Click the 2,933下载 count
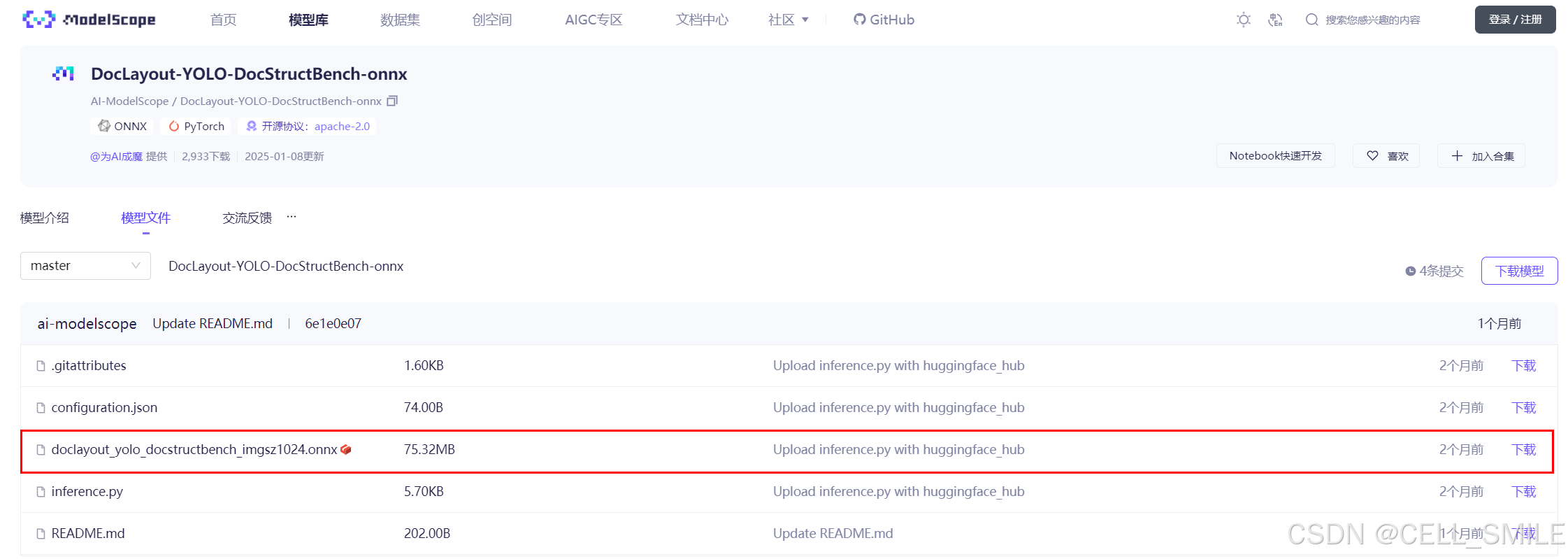The height and width of the screenshot is (559, 1568). (206, 156)
